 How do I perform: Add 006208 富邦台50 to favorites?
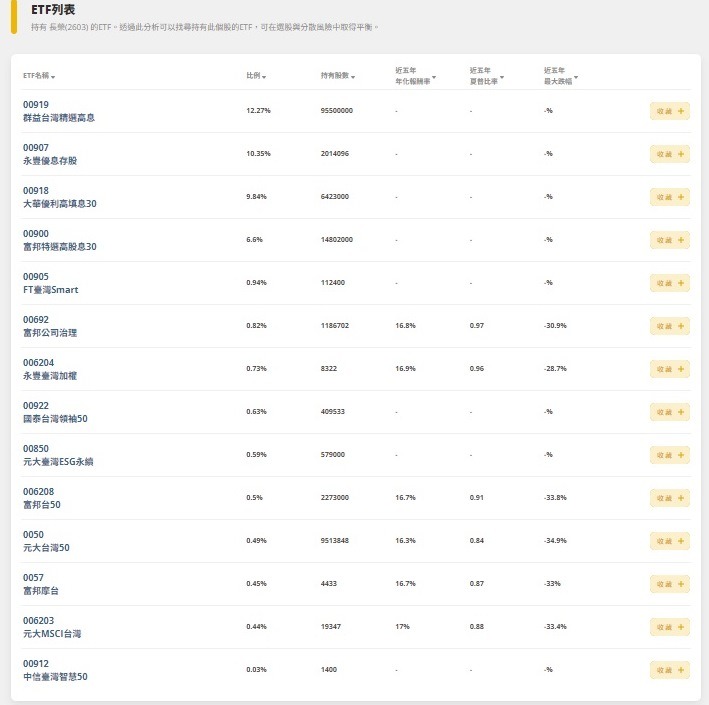tap(670, 498)
